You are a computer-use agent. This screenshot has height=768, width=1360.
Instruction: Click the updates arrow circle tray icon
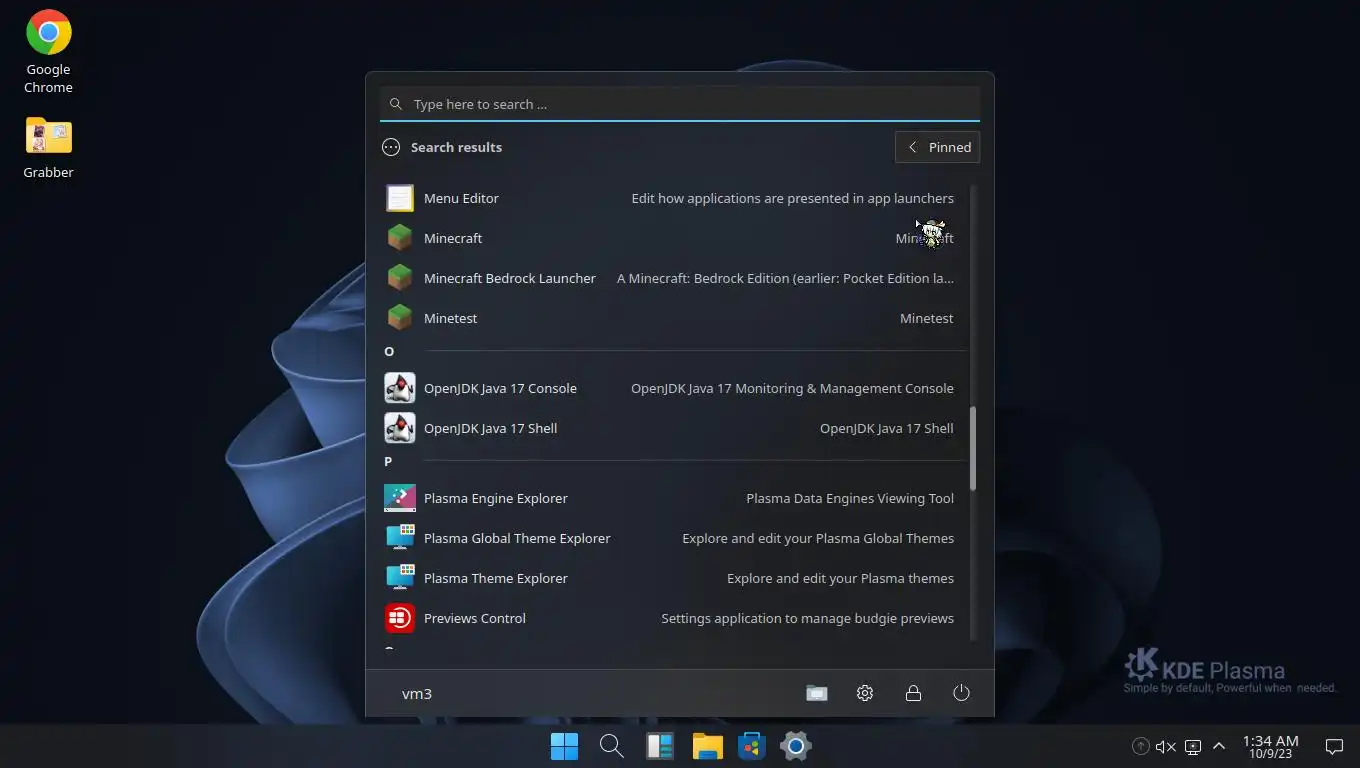[1140, 746]
